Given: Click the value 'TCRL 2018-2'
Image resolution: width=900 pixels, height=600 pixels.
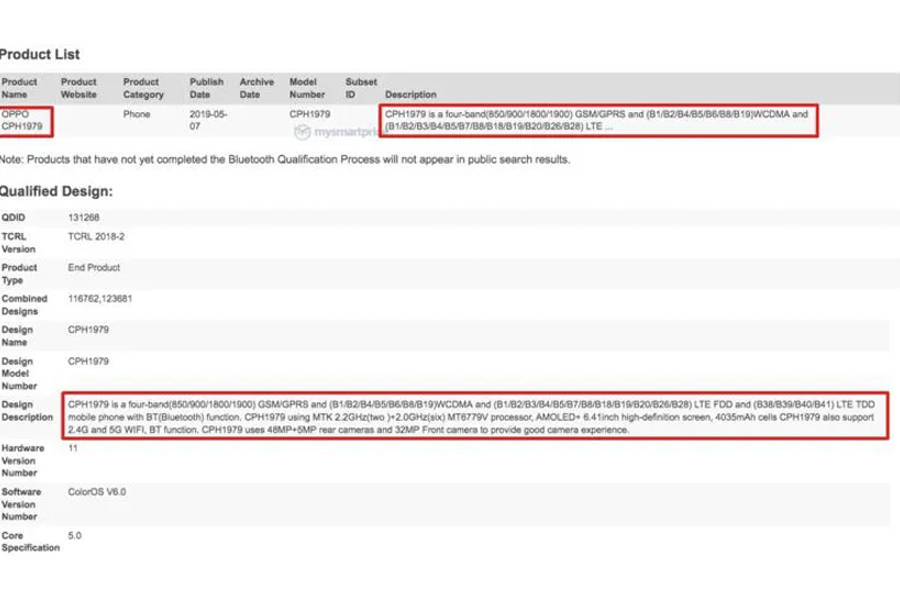Looking at the screenshot, I should pos(96,237).
